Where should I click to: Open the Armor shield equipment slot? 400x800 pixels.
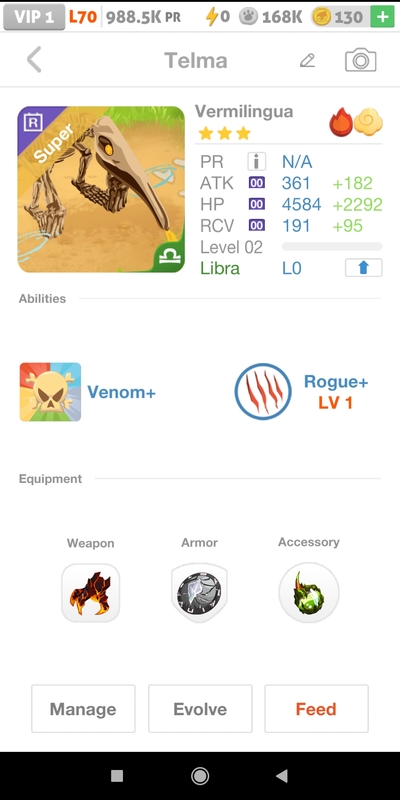coord(199,593)
